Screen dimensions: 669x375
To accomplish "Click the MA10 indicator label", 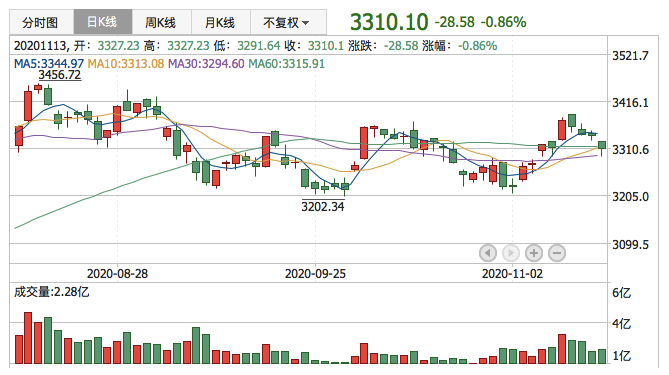I will click(125, 64).
